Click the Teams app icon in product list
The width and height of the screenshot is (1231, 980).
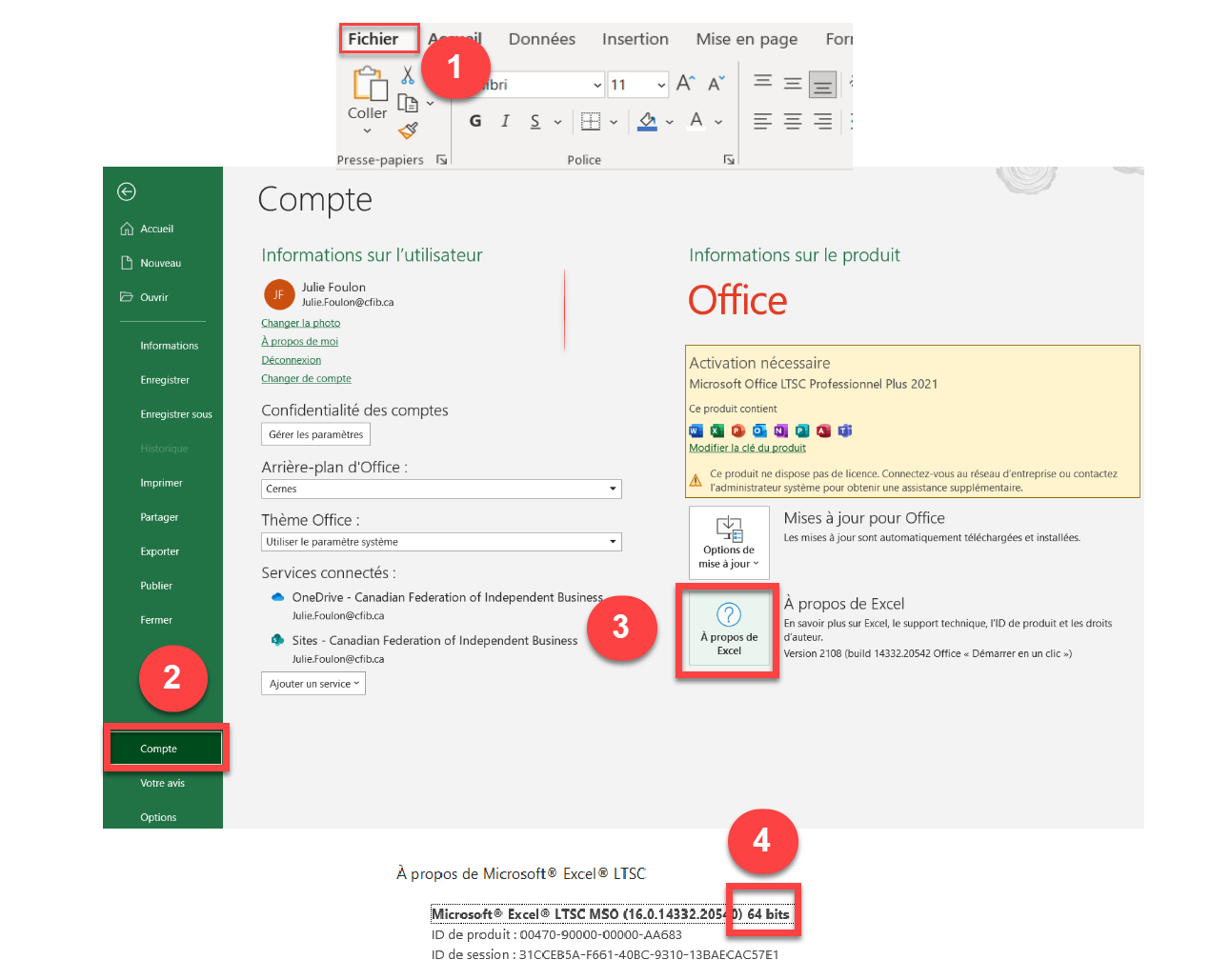pos(844,430)
